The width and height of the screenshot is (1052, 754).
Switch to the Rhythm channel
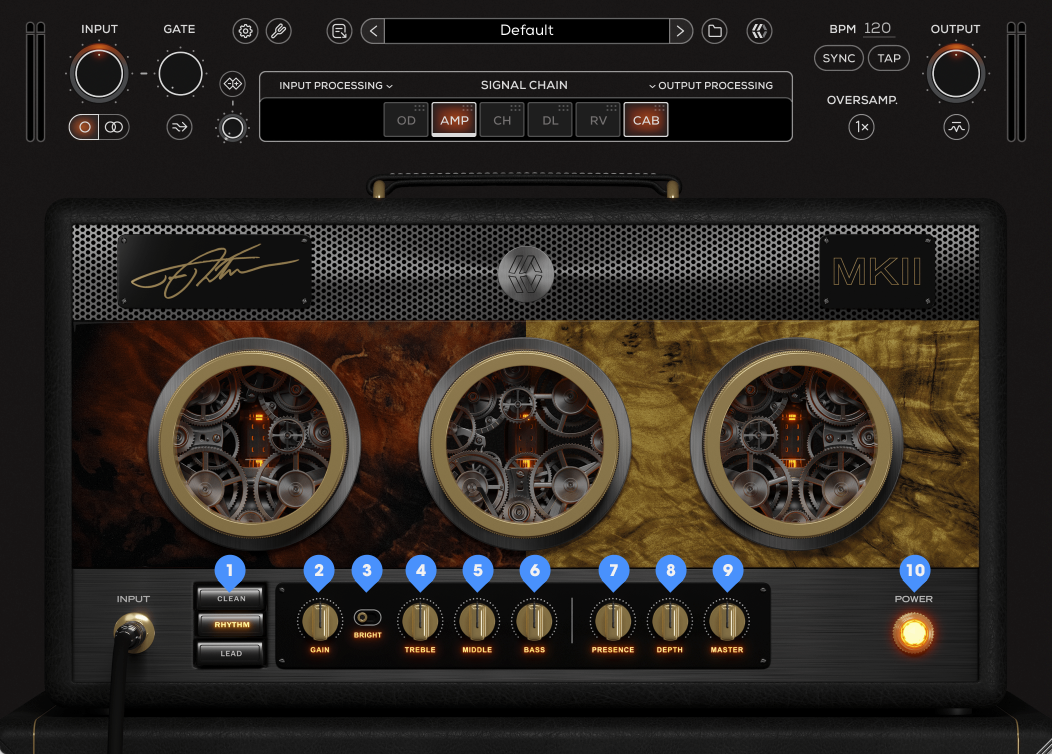coord(231,625)
